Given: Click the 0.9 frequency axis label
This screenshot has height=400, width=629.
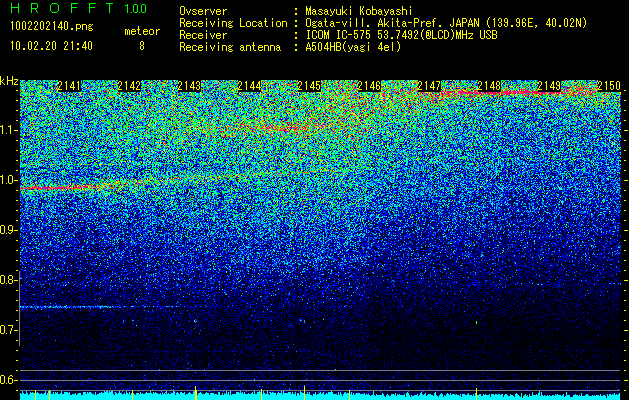Looking at the screenshot, I should 8,230.
